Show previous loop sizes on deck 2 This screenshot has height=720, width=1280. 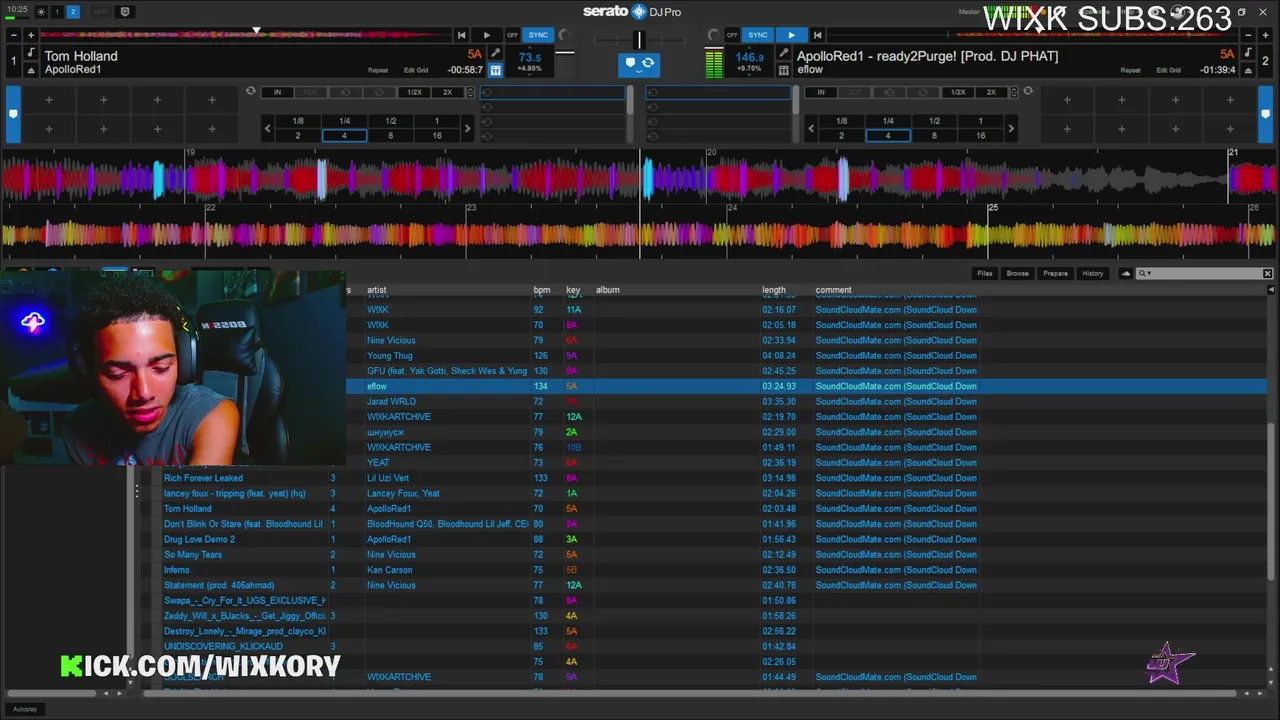coord(811,128)
